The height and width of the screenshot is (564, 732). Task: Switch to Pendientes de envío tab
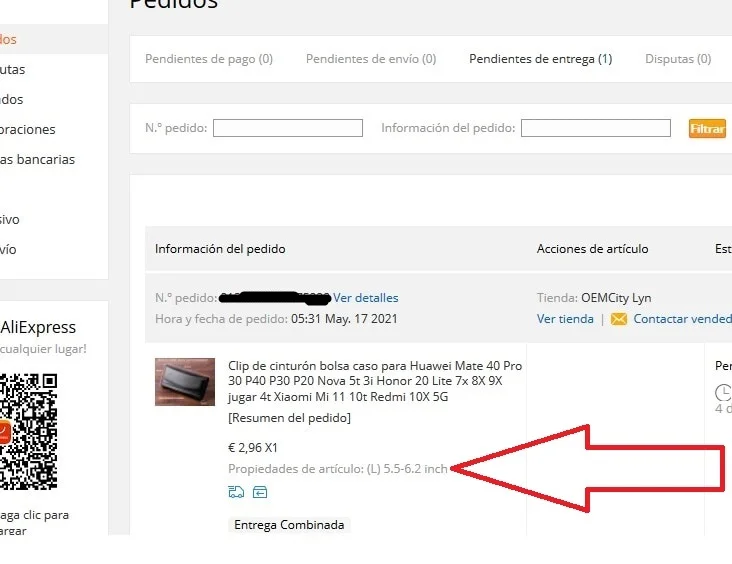371,59
